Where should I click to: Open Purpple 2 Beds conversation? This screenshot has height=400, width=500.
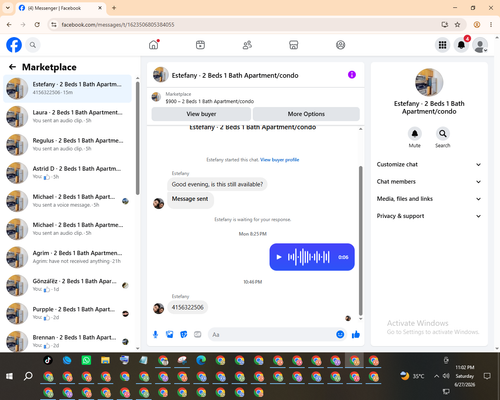[x=67, y=313]
